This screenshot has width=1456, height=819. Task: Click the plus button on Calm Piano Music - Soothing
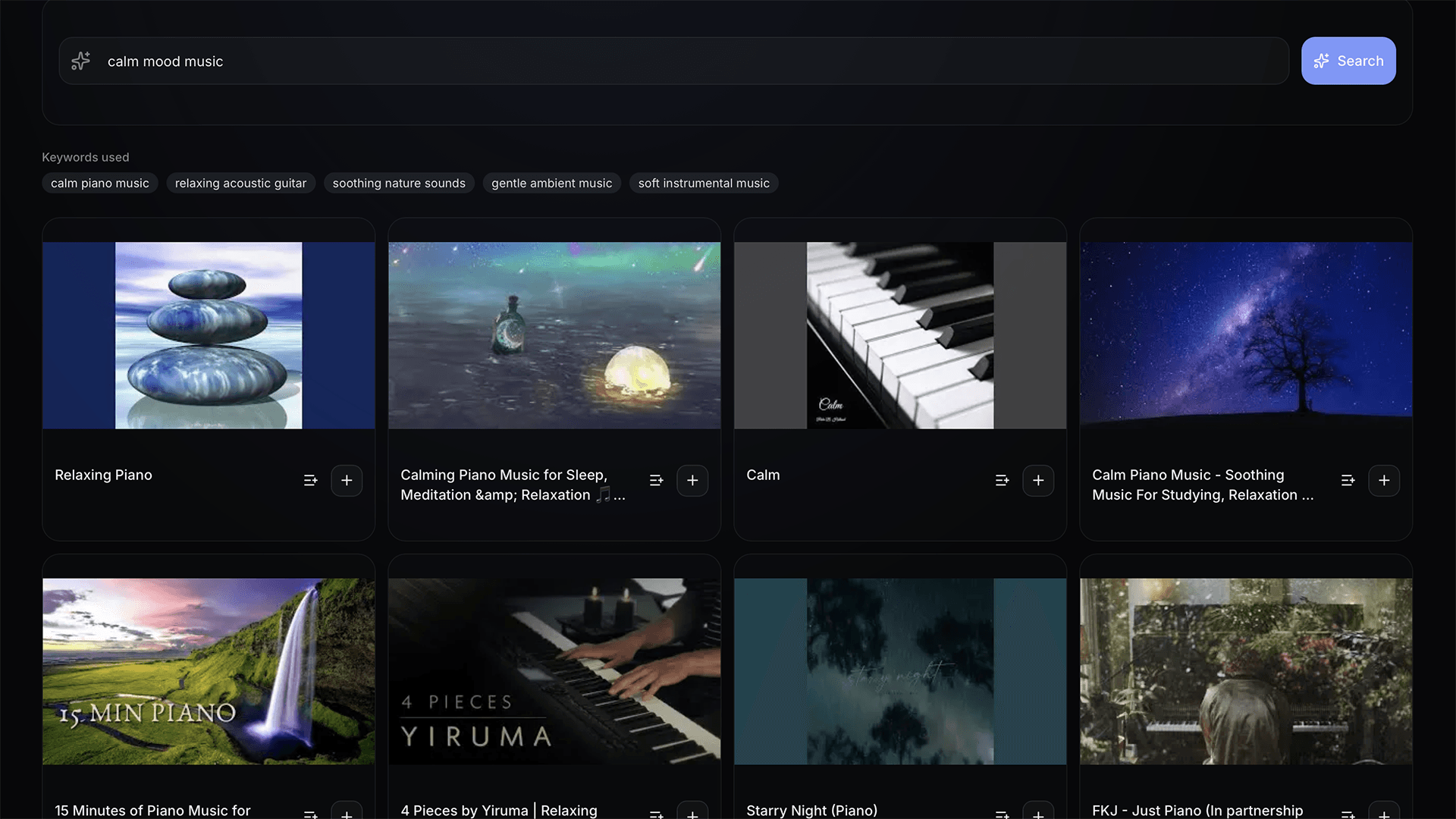click(1384, 481)
